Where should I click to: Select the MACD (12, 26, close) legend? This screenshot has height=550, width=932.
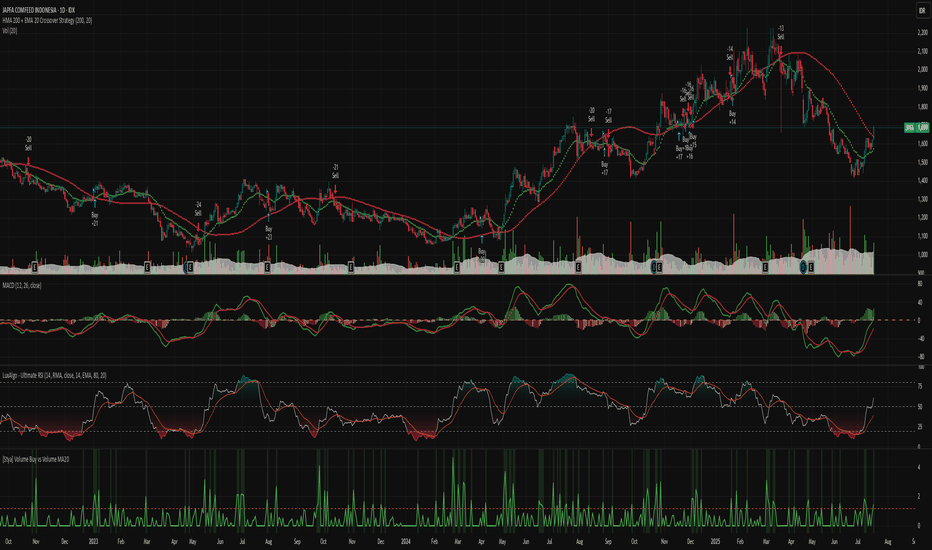click(22, 285)
